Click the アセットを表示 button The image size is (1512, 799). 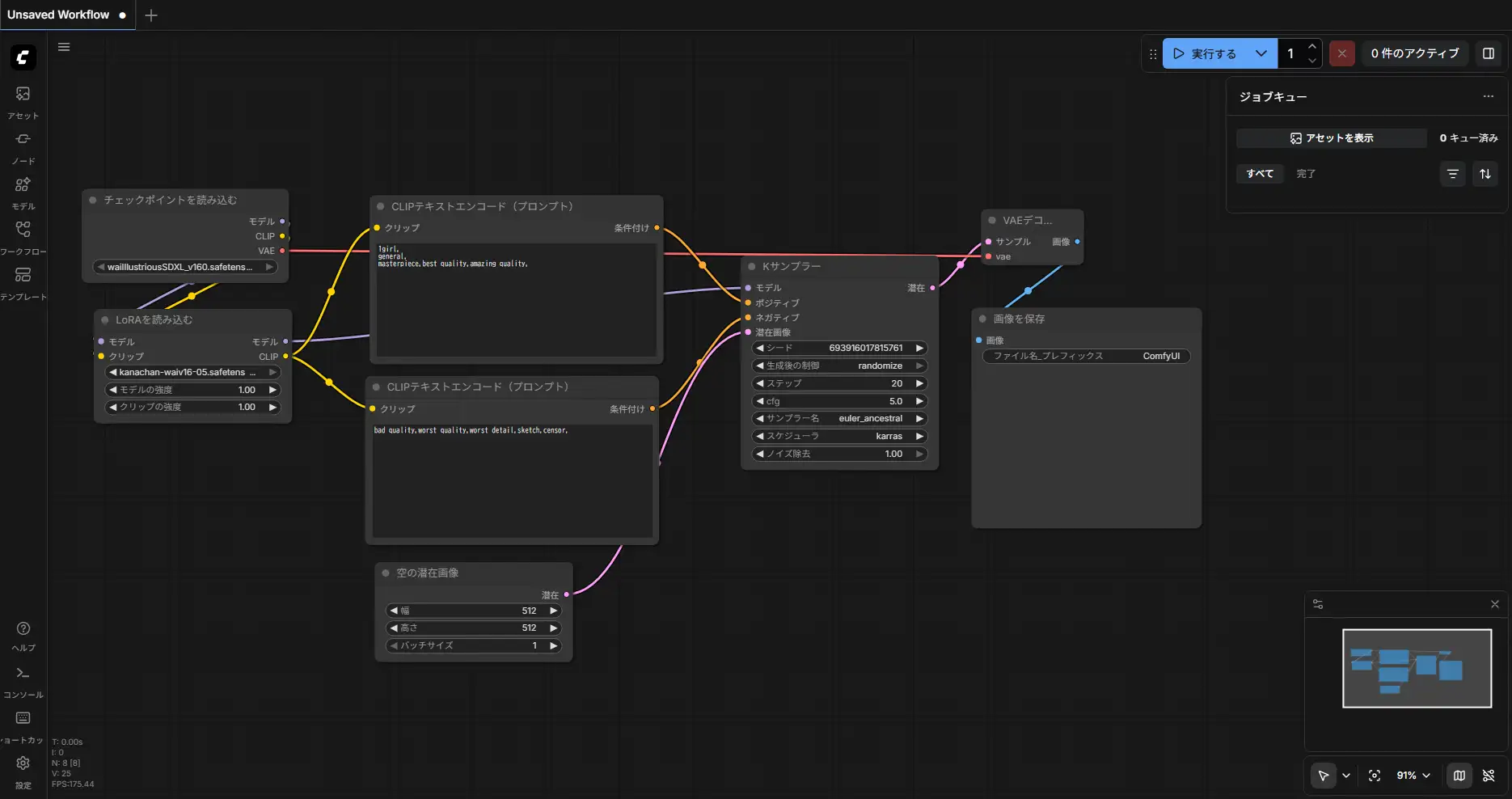[1331, 138]
